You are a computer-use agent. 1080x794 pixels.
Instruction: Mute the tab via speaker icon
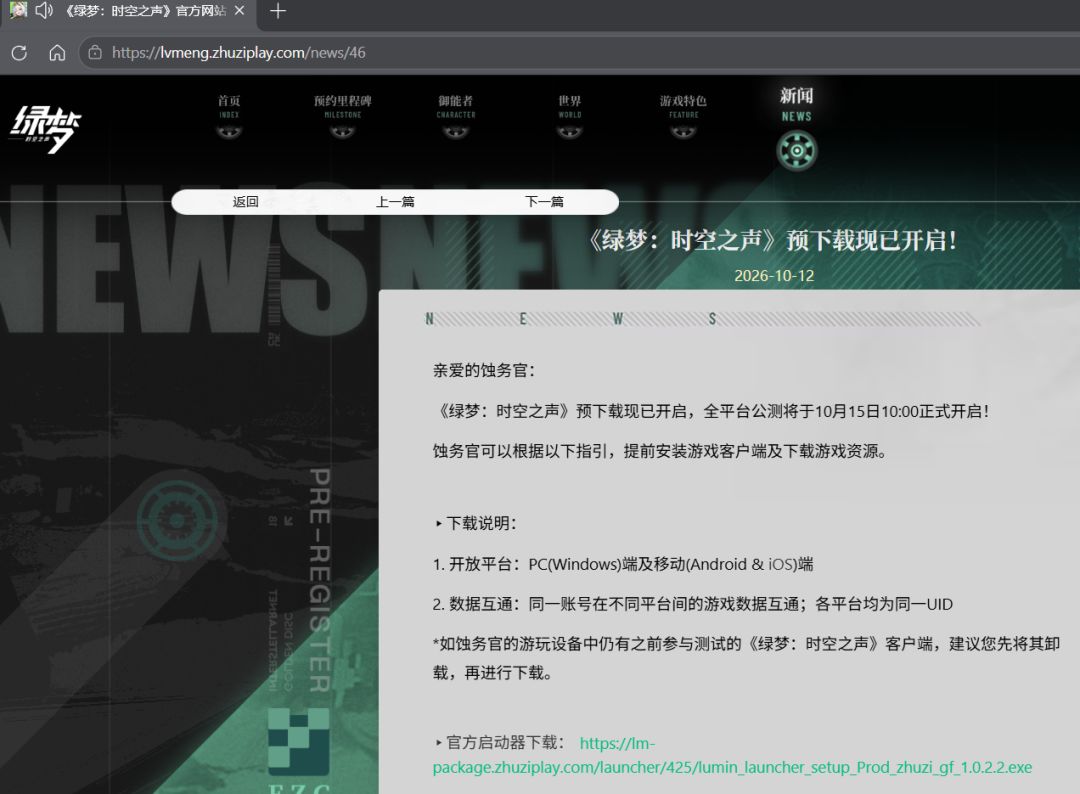tap(44, 10)
